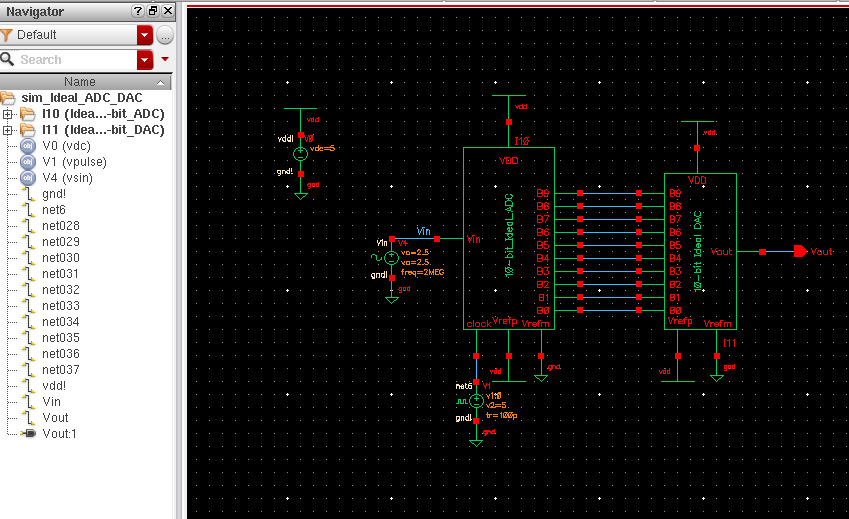Screen dimensions: 849x519
Task: Click the filter options ellipsis button
Action: point(165,35)
